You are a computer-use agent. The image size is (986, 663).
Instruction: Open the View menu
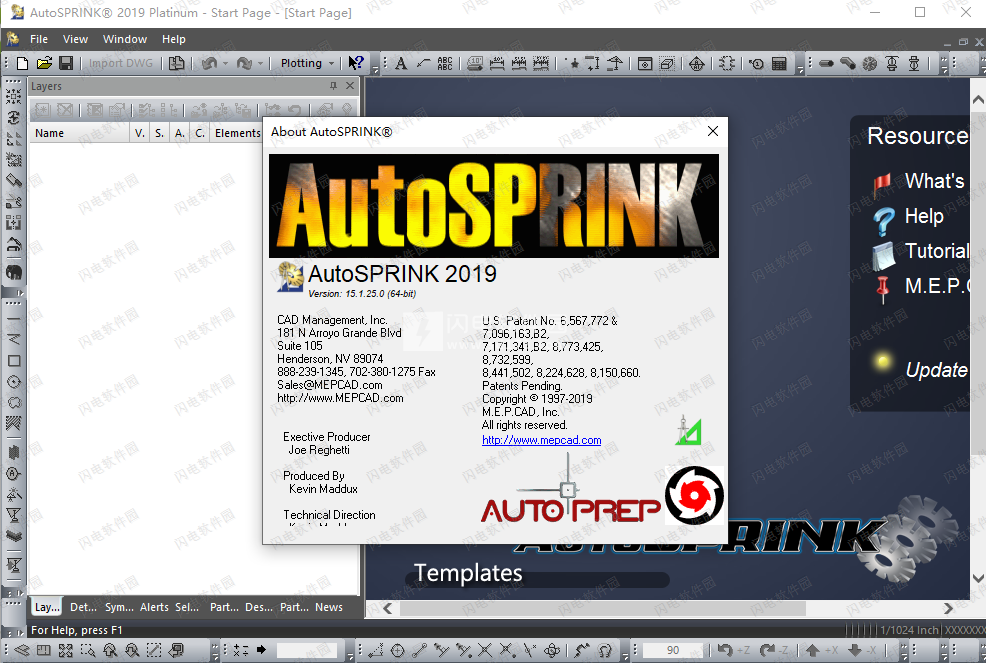tap(75, 39)
